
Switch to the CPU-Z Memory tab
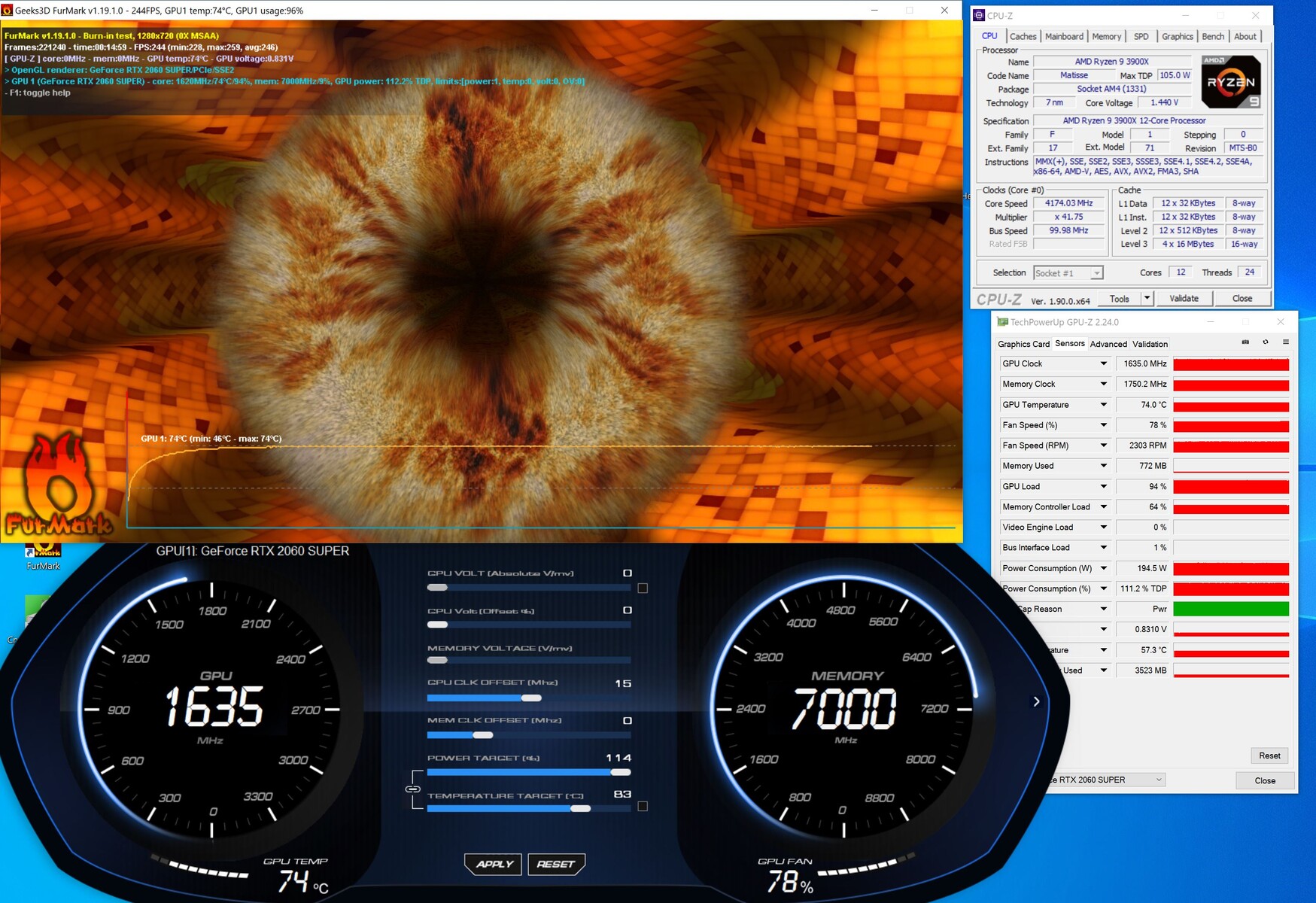pos(1106,36)
